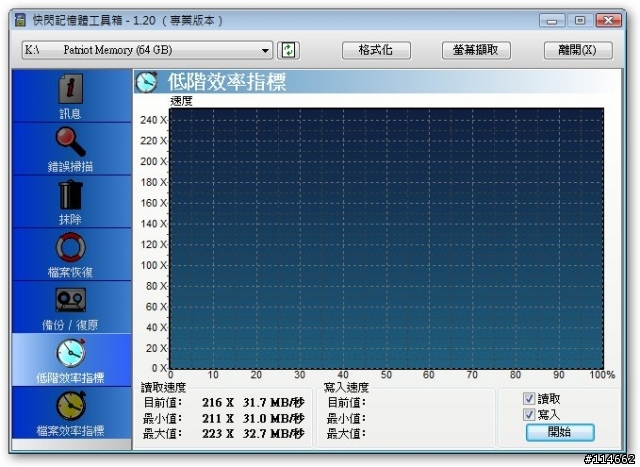This screenshot has width=640, height=467.
Task: Click the 離開(X) button
Action: [578, 50]
